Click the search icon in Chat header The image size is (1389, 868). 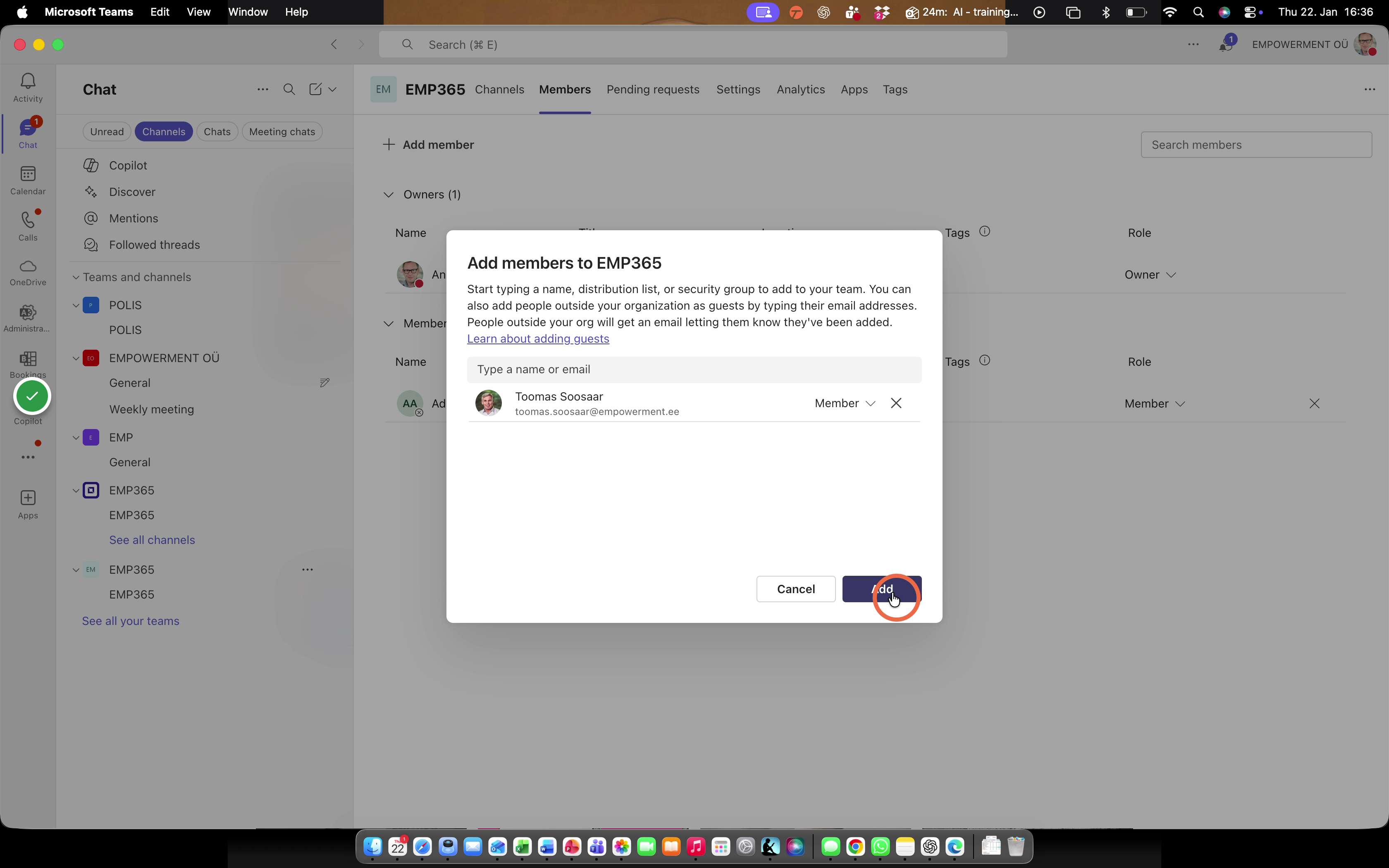[289, 90]
